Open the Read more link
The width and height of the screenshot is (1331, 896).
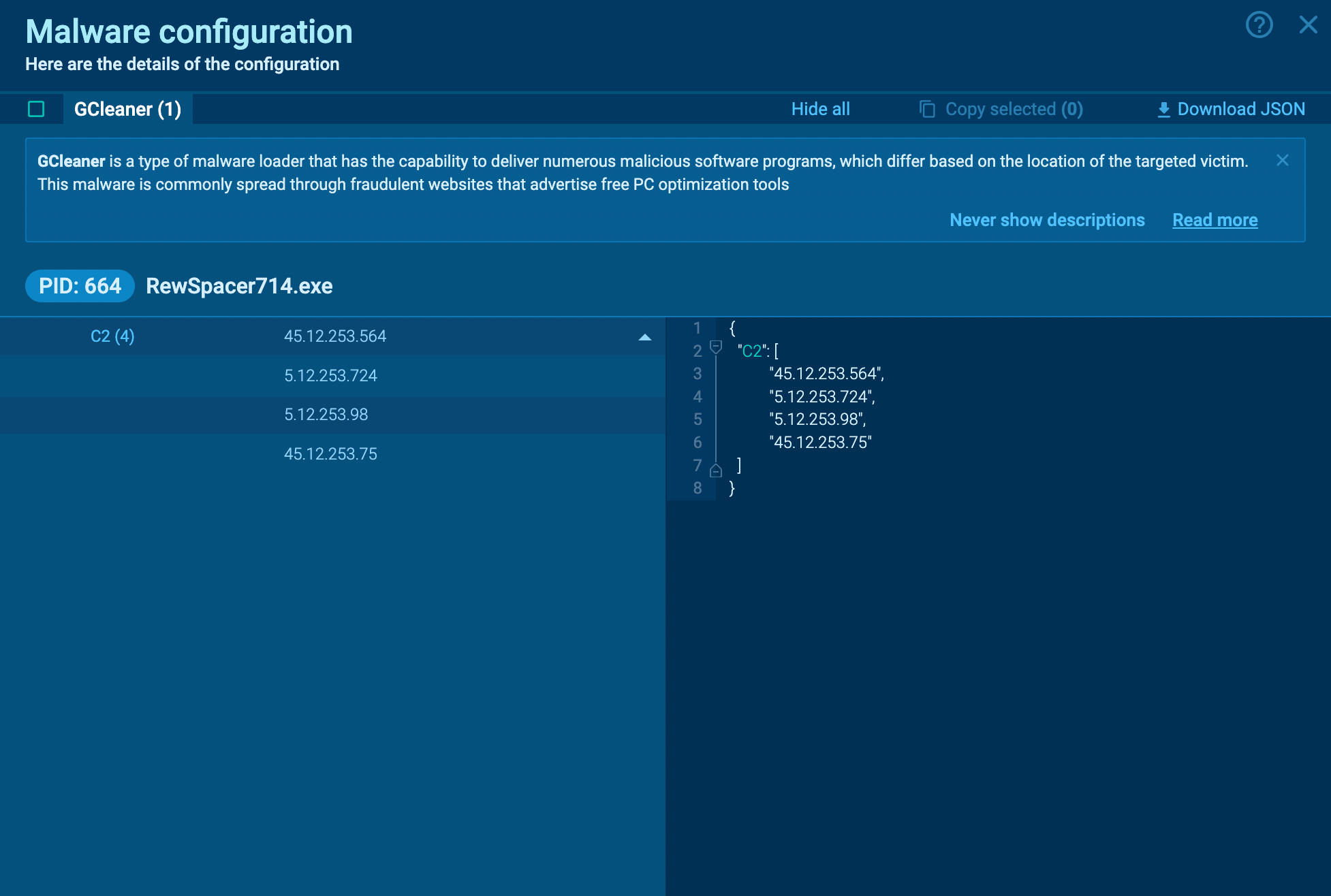point(1215,220)
